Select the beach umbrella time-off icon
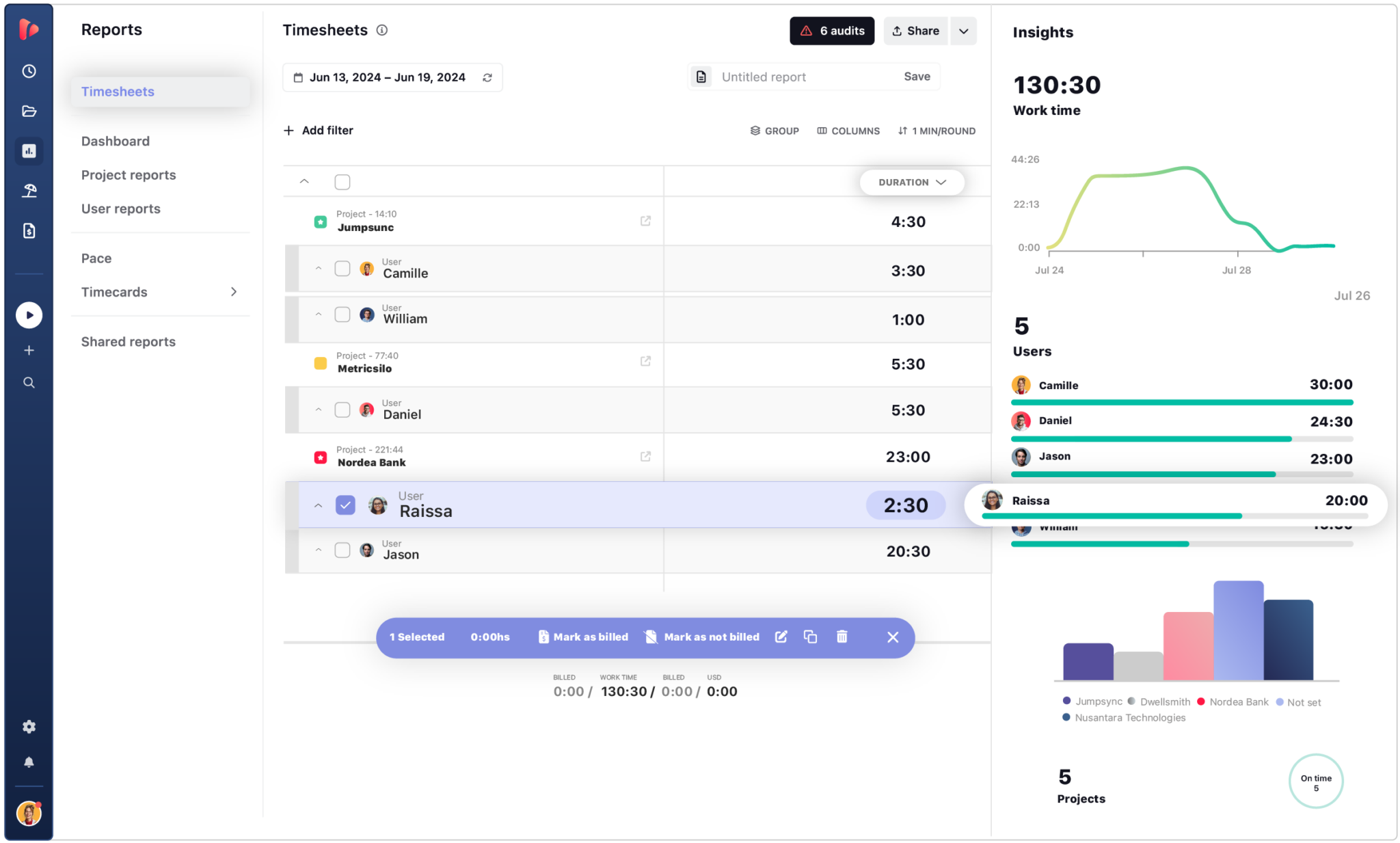The image size is (1400, 843). pos(29,191)
